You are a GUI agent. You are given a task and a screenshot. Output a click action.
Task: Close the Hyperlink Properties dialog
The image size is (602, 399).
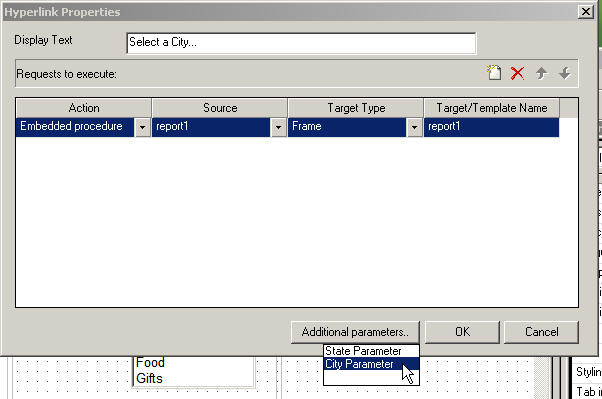585,12
